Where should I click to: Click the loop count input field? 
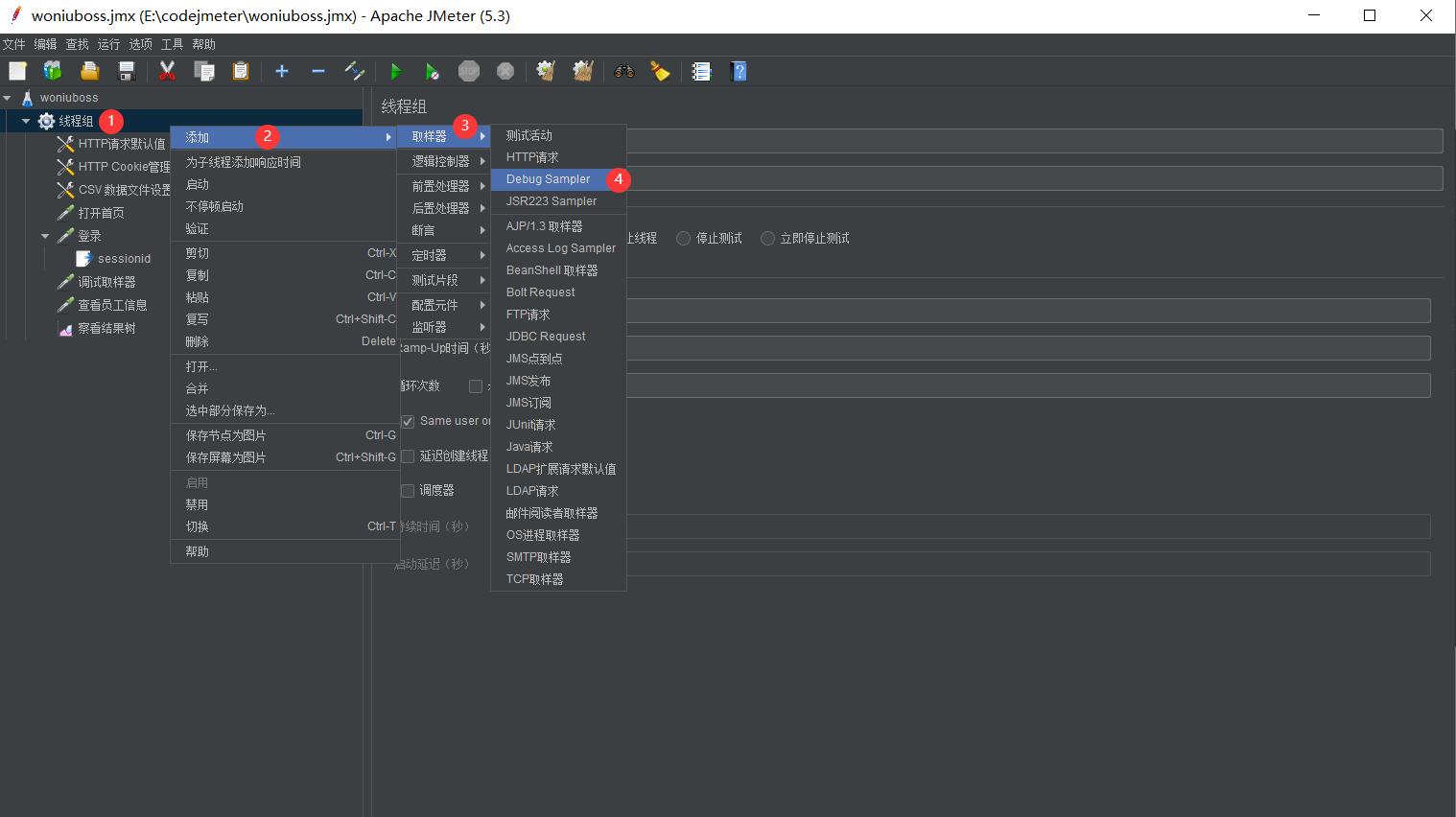(x=1028, y=385)
